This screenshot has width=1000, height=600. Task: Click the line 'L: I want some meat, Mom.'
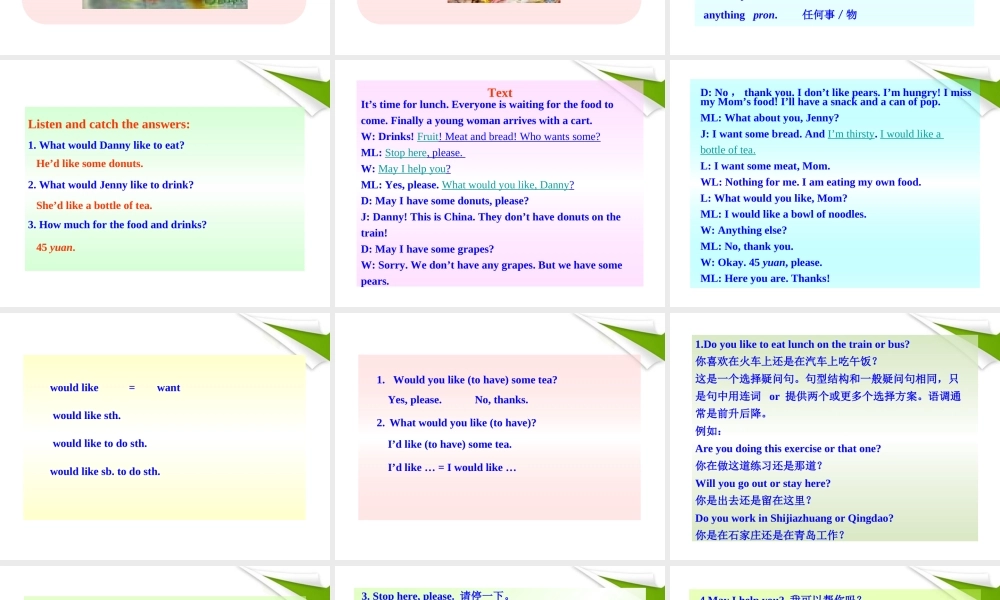click(765, 166)
